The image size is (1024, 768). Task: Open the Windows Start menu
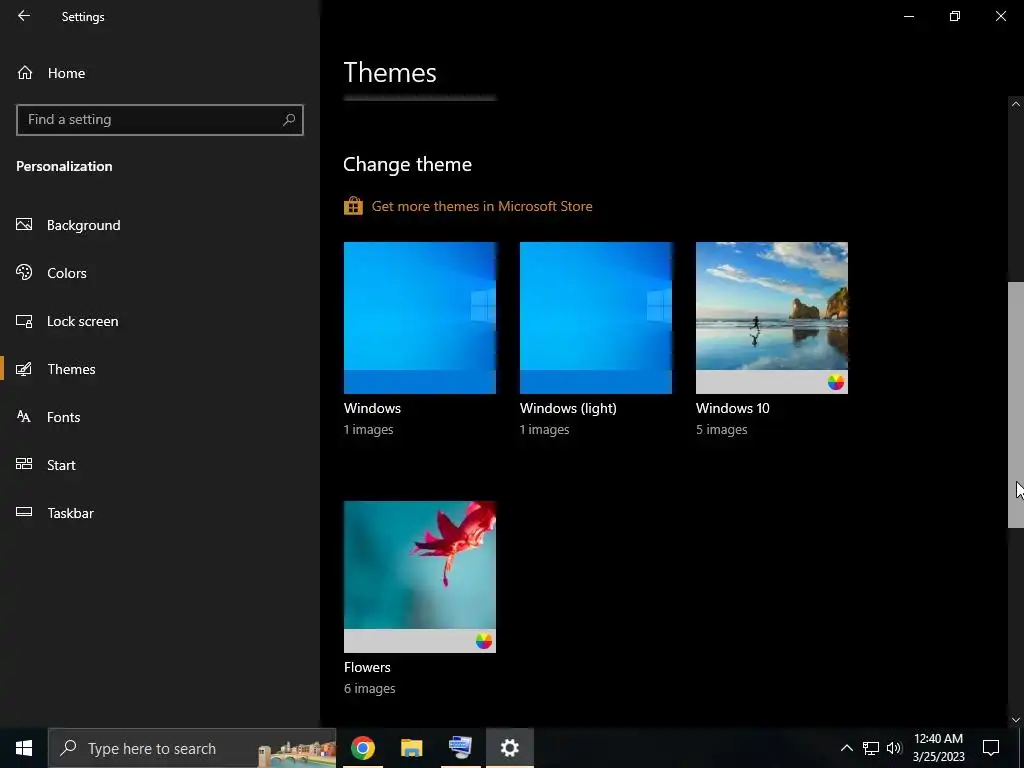[x=24, y=748]
